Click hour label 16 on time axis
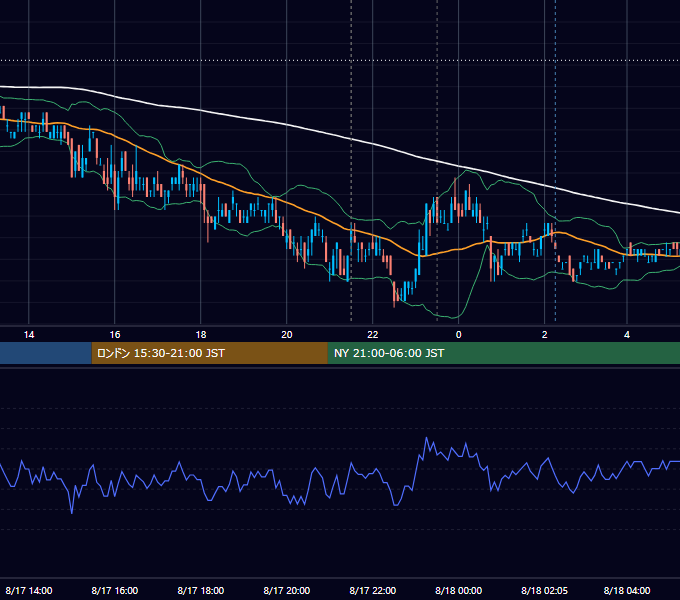This screenshot has width=680, height=600. (114, 335)
